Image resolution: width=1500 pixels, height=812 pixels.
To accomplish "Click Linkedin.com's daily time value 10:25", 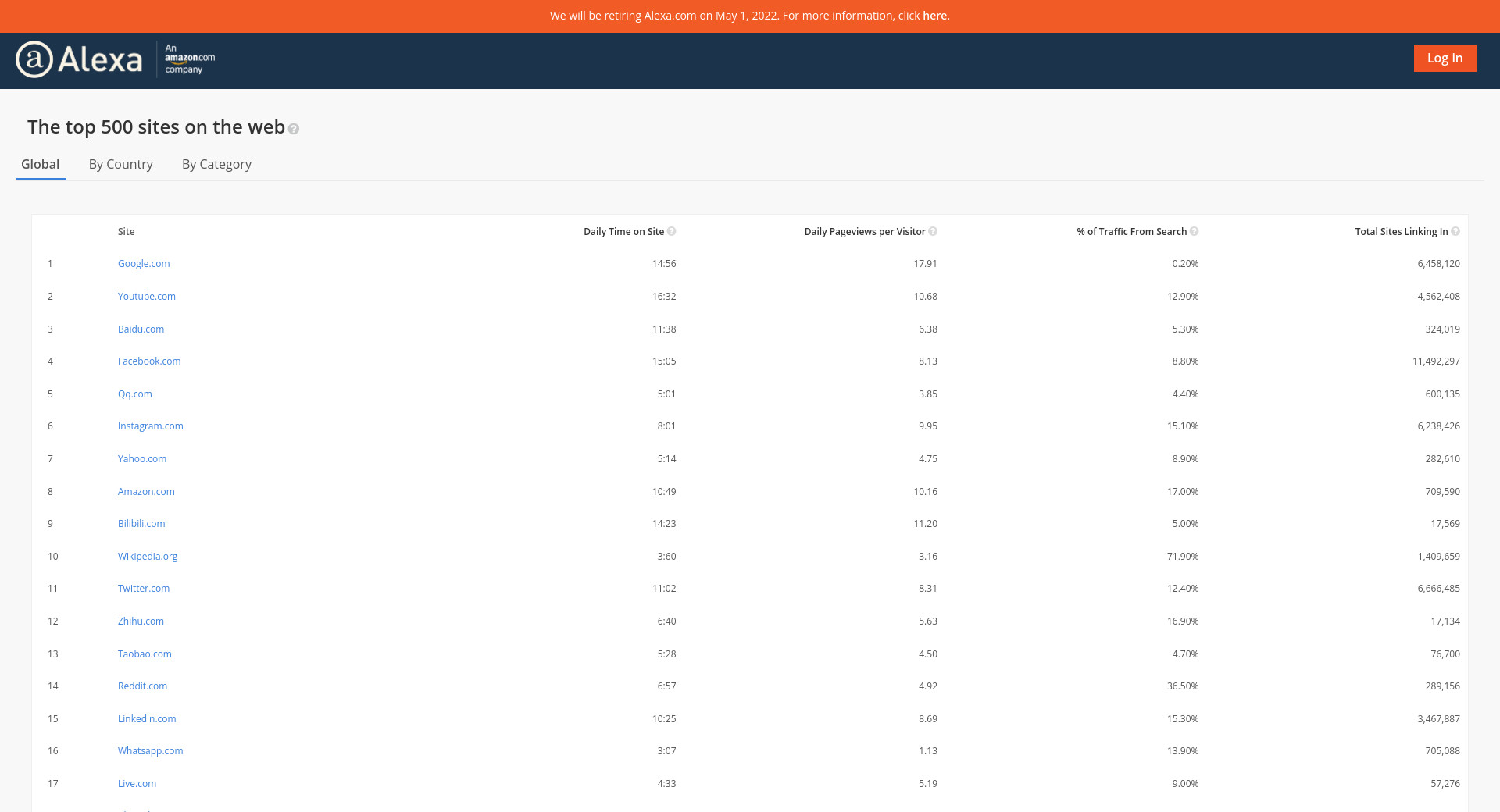I will click(664, 719).
